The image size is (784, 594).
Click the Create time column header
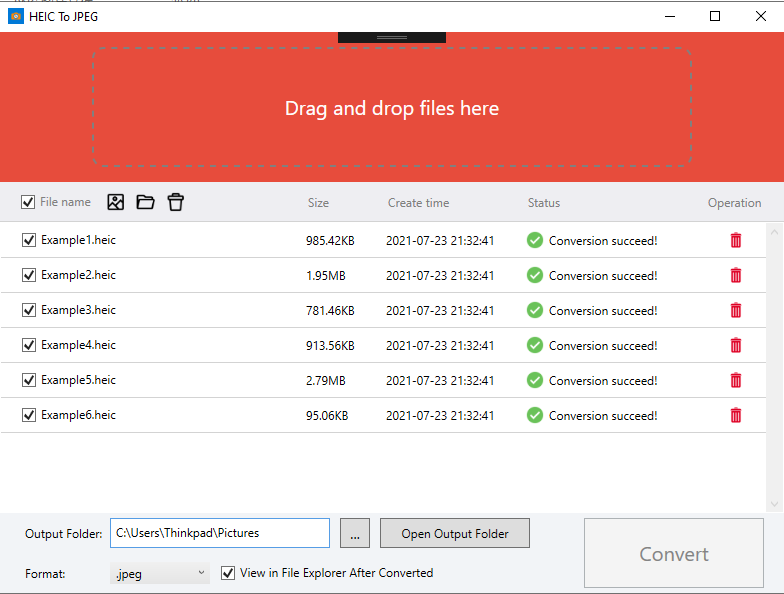418,202
